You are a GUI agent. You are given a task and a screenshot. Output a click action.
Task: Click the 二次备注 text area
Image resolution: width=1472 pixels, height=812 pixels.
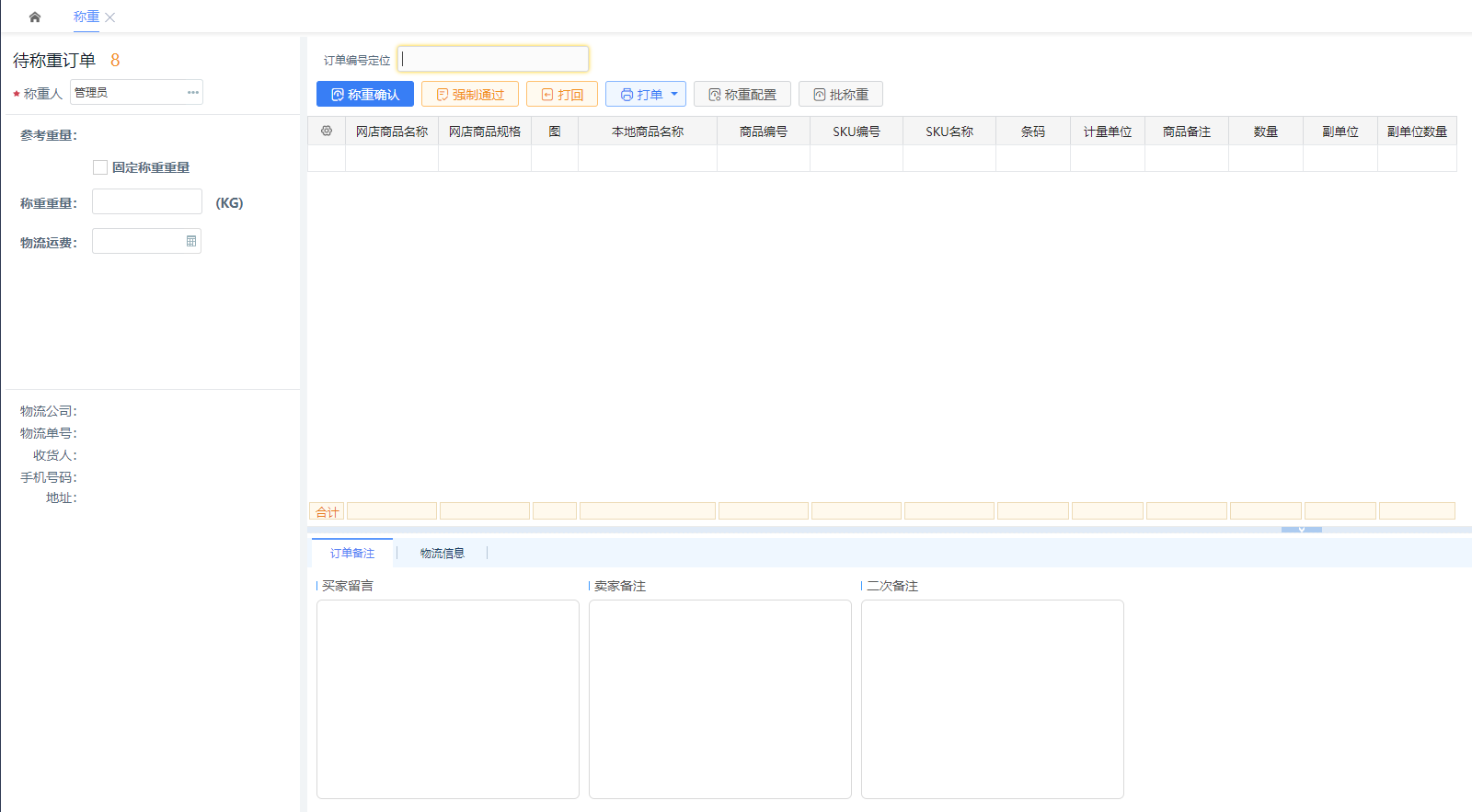(x=993, y=699)
